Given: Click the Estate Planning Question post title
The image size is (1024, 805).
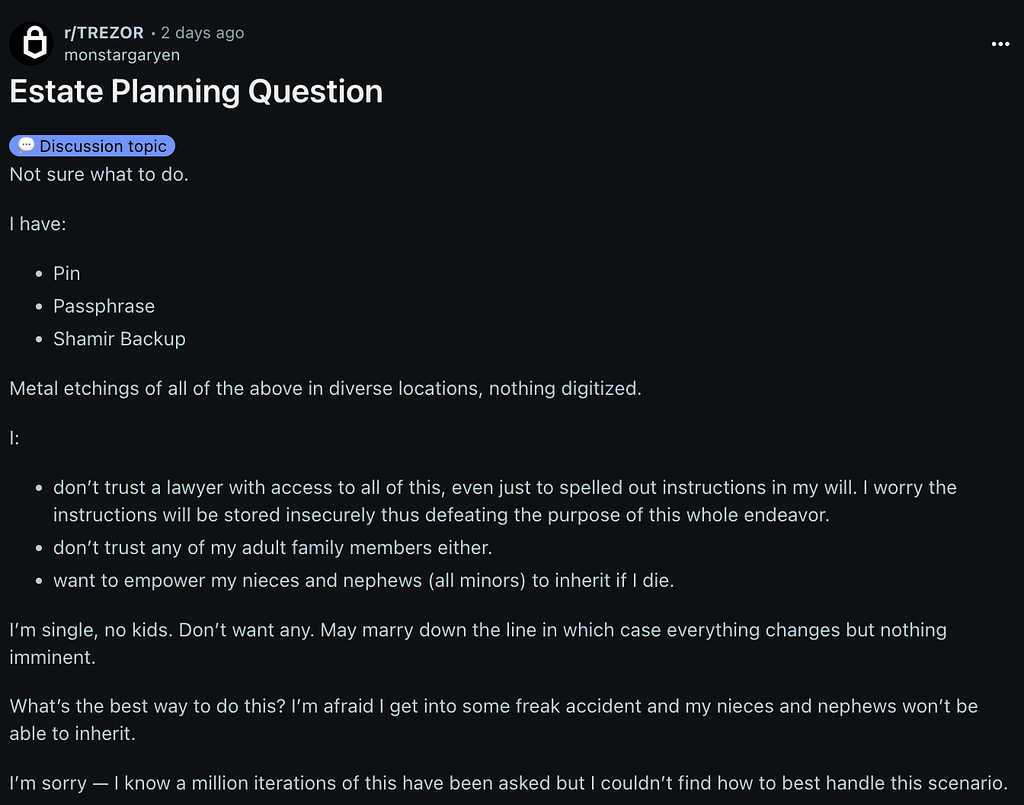Looking at the screenshot, I should pos(196,91).
